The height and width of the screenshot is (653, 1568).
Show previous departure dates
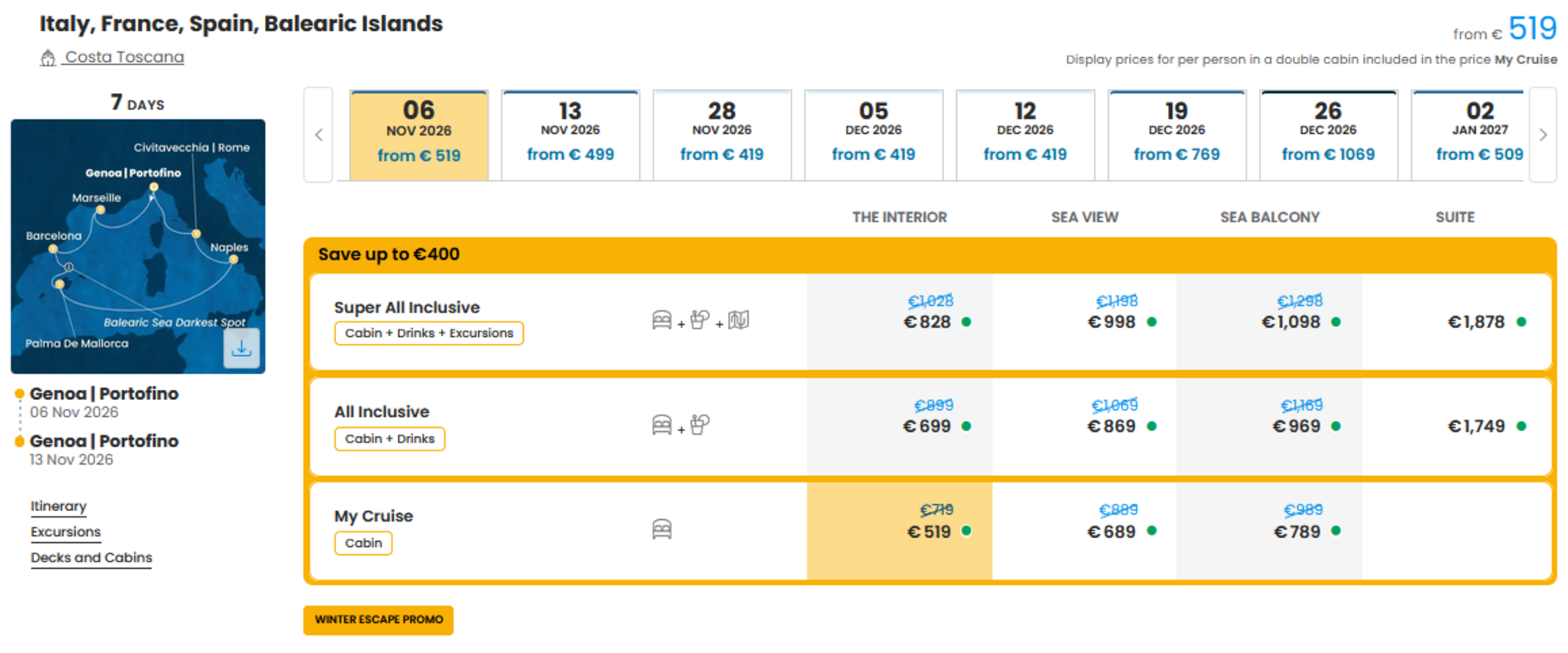318,135
